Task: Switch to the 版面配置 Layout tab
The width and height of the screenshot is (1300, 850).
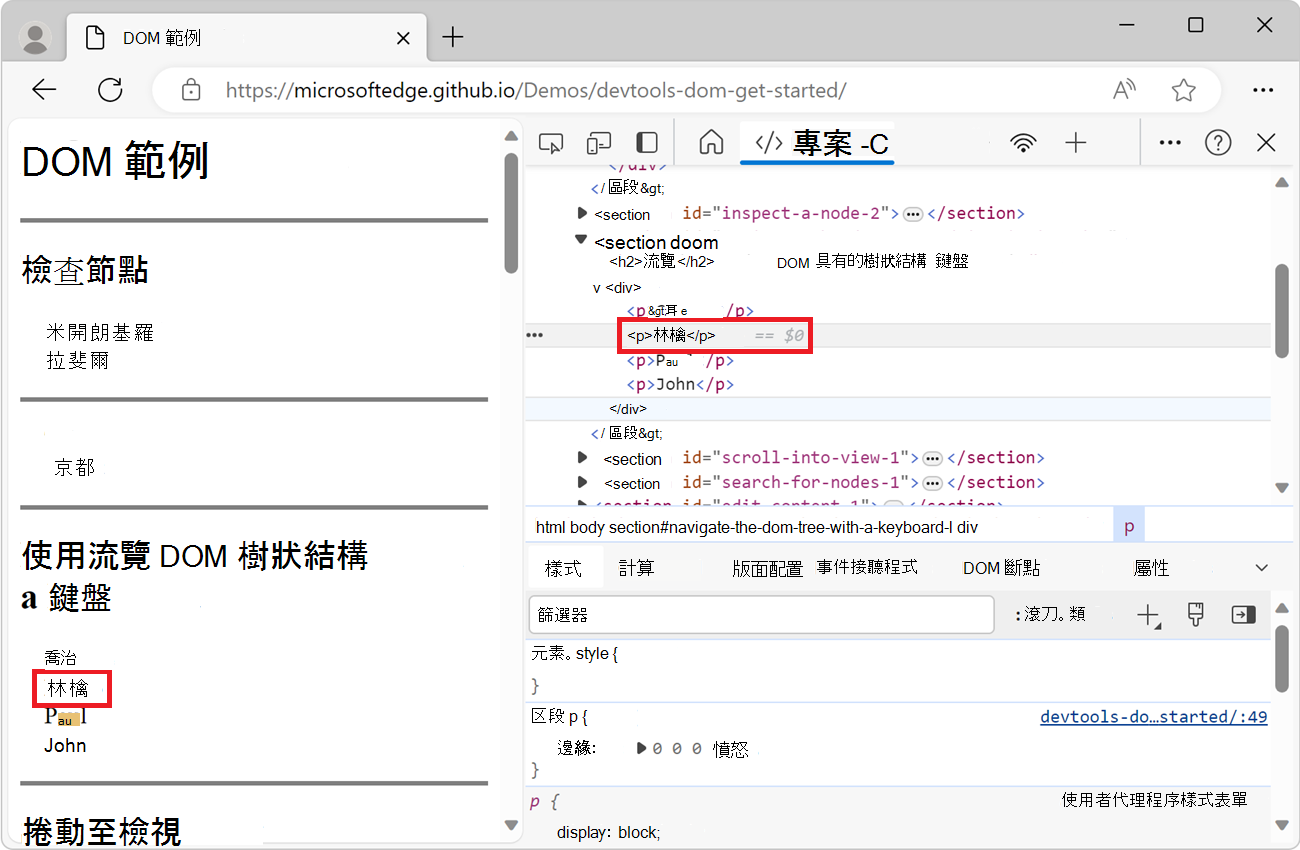Action: tap(767, 568)
